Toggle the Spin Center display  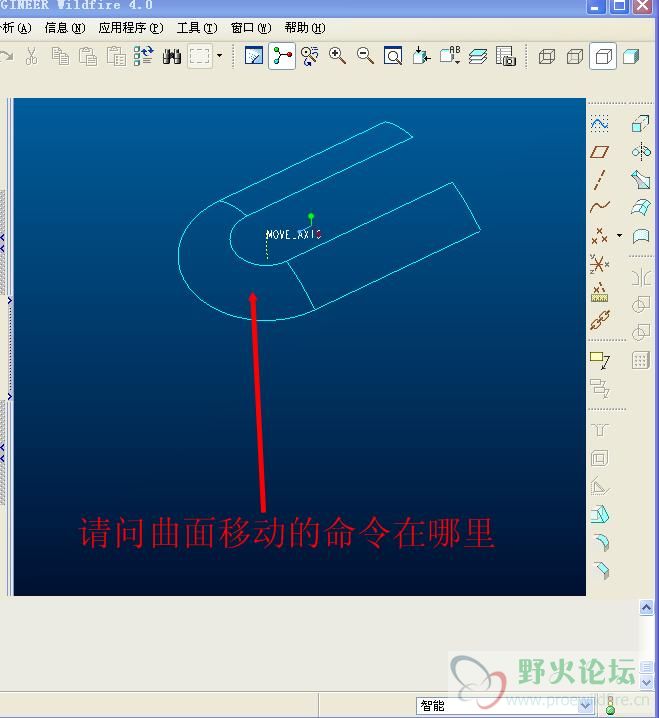[282, 56]
